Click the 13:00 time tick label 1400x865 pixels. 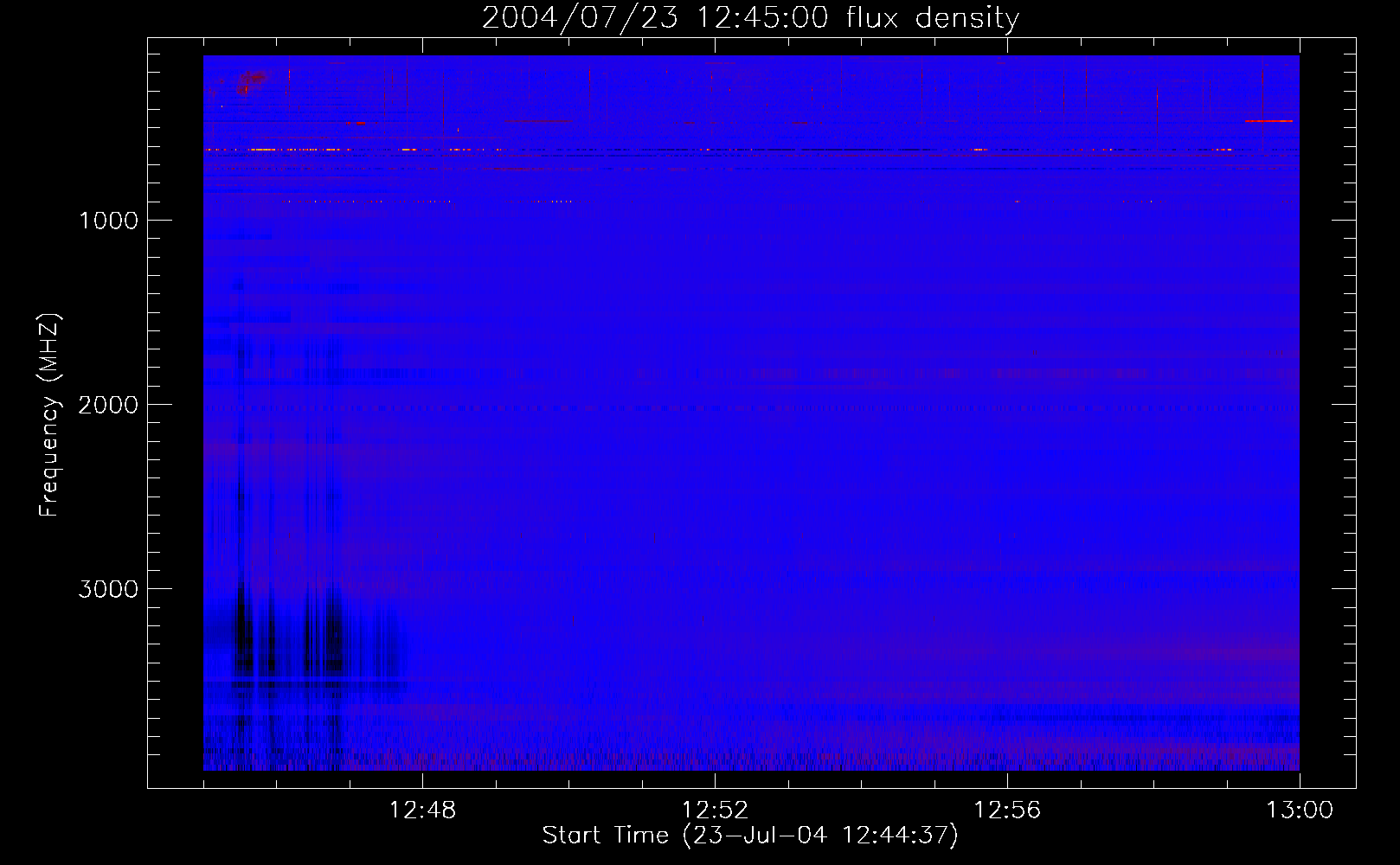[1300, 811]
